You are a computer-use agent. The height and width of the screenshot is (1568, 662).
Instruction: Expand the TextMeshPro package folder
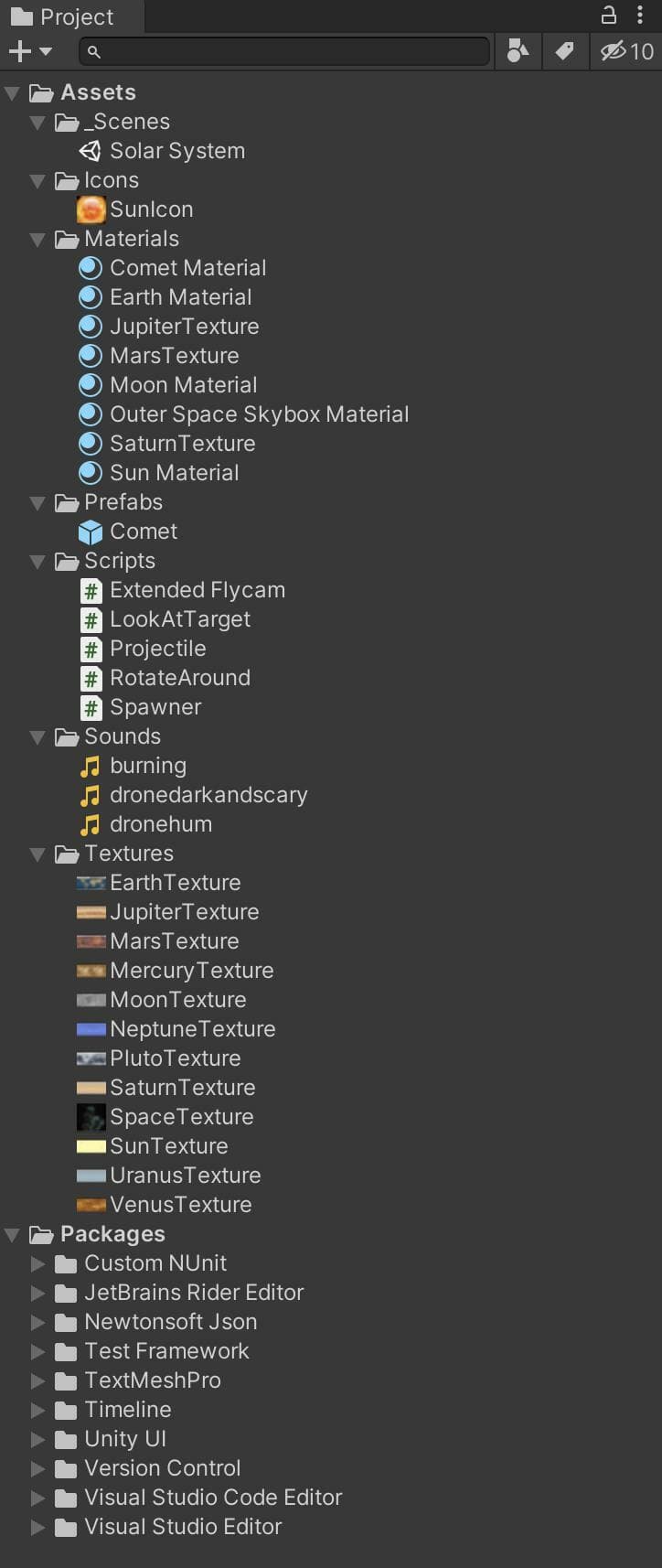pyautogui.click(x=37, y=1380)
